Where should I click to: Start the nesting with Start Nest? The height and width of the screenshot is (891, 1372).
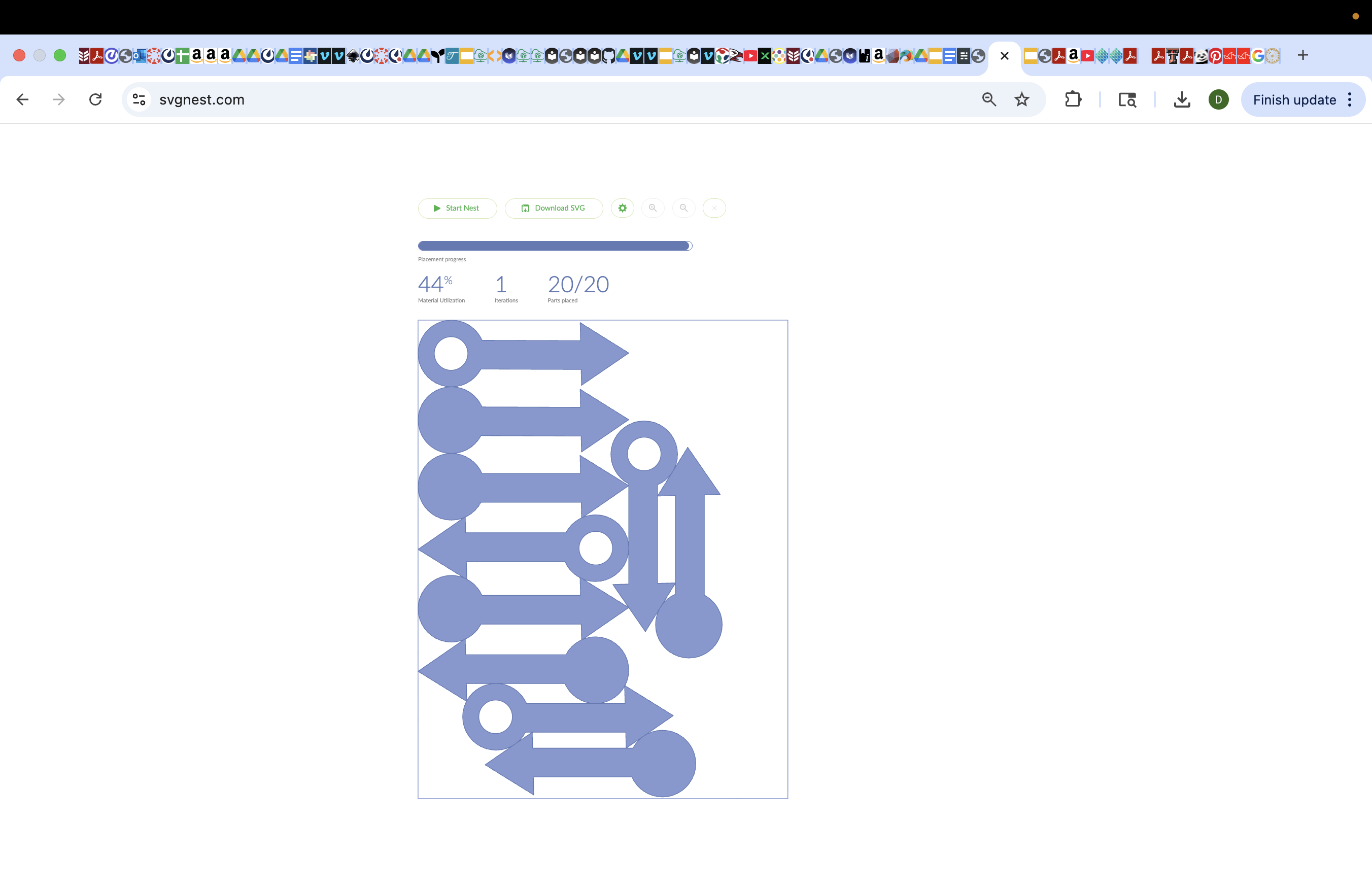tap(457, 208)
